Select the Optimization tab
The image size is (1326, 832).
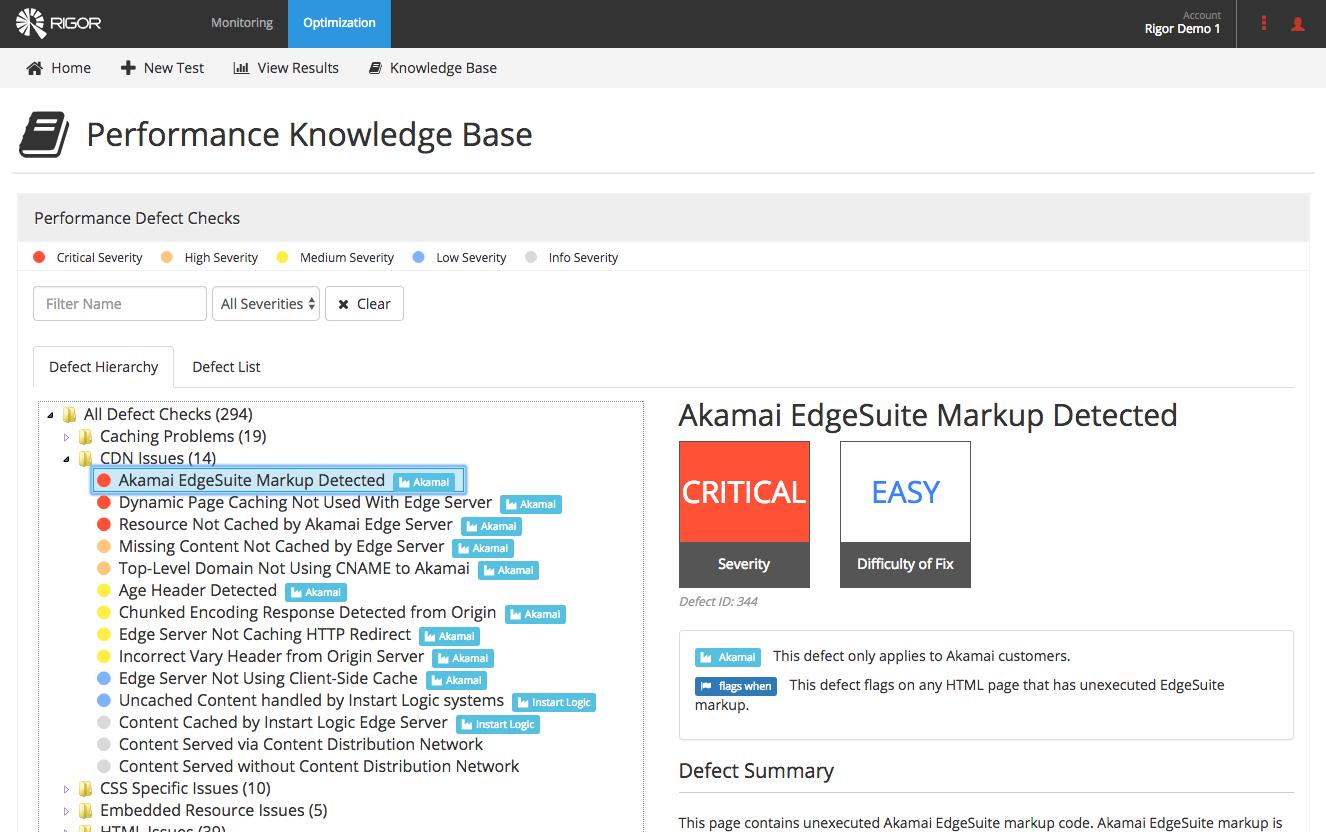[339, 23]
